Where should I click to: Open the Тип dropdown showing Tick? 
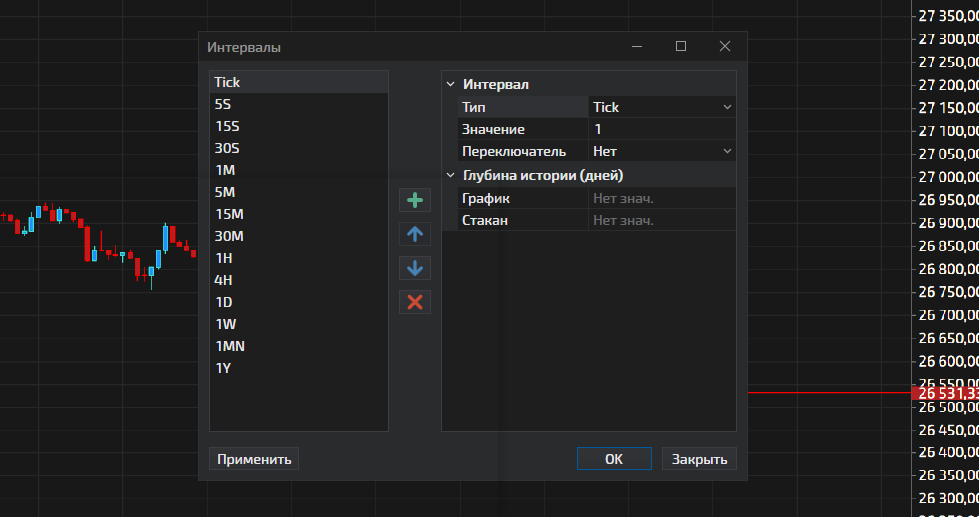(x=661, y=107)
